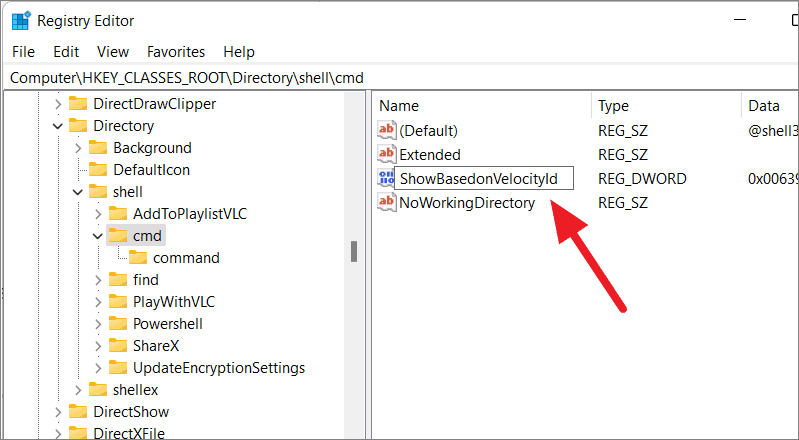Select the DefaultIcon key label
Screen dimensions: 799x440
click(x=151, y=170)
